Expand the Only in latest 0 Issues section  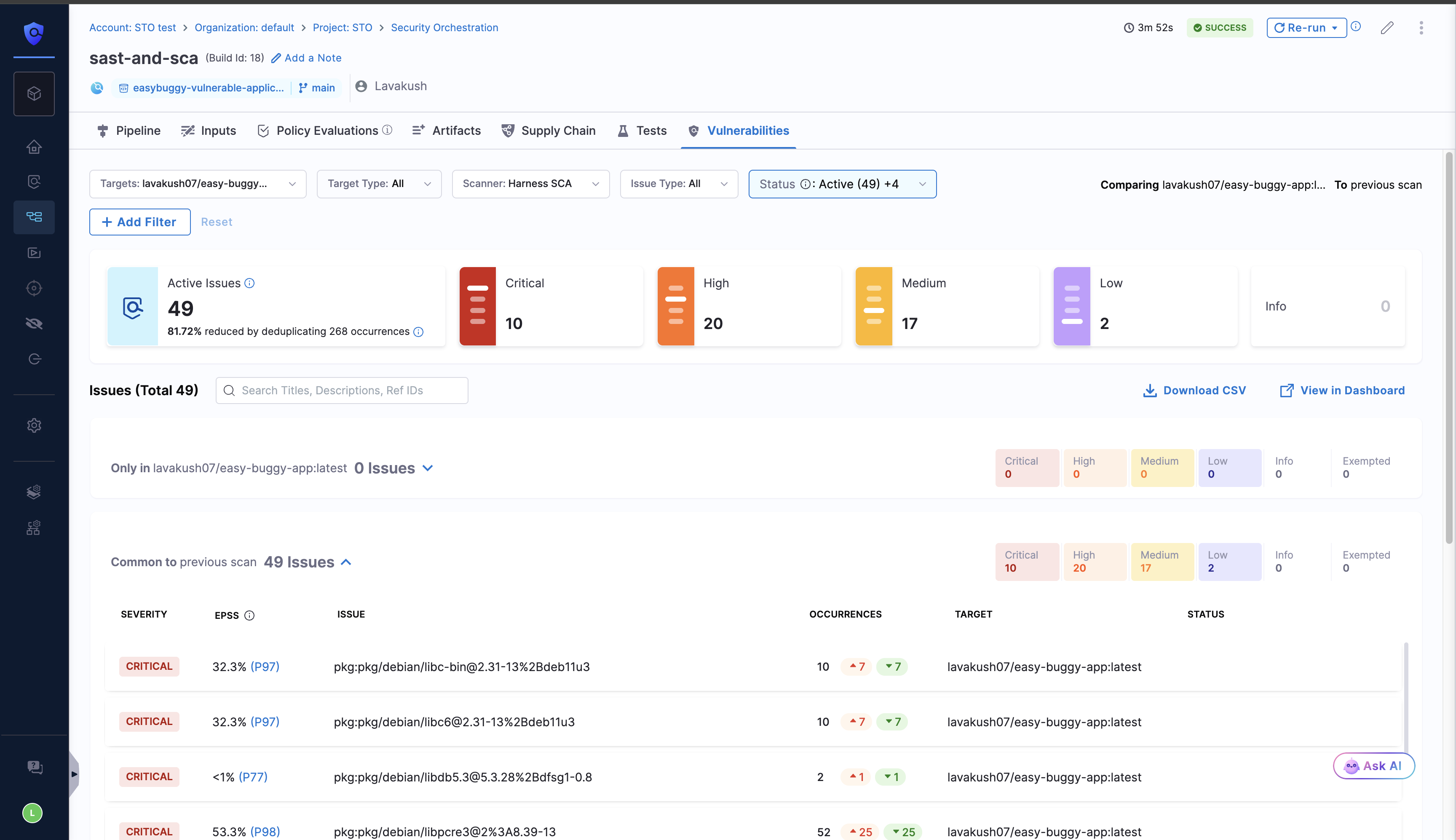pyautogui.click(x=428, y=468)
